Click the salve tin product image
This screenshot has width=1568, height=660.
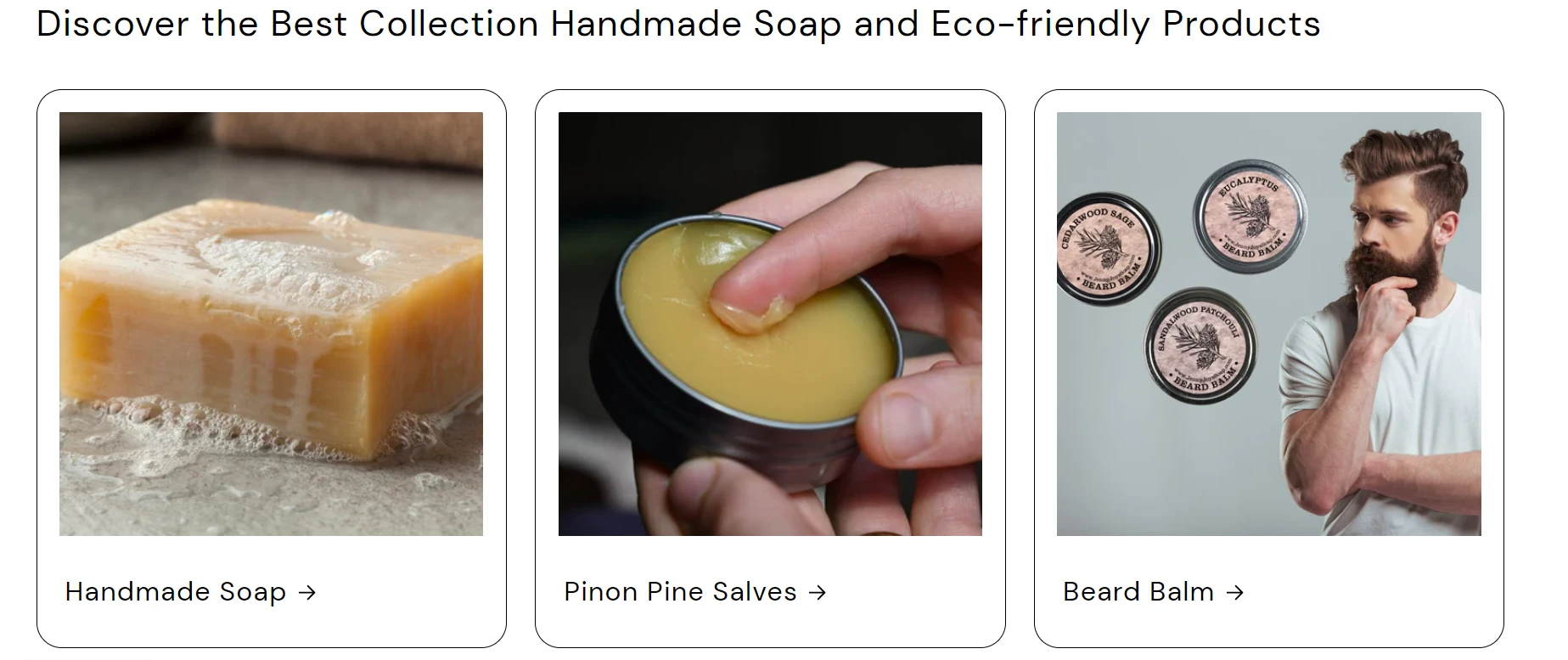pos(770,324)
